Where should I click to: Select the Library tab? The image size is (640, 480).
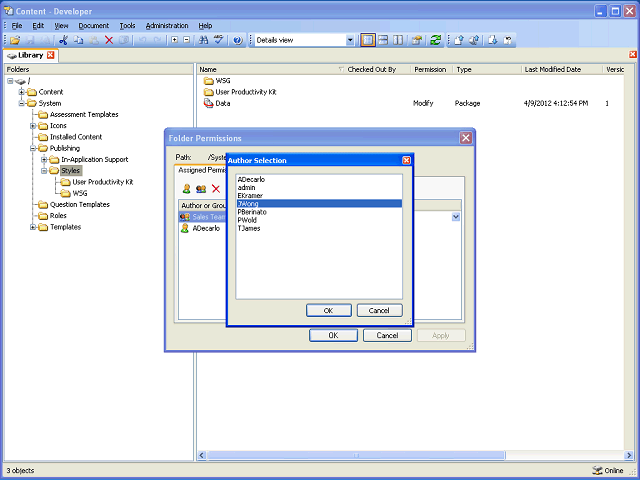[30, 55]
